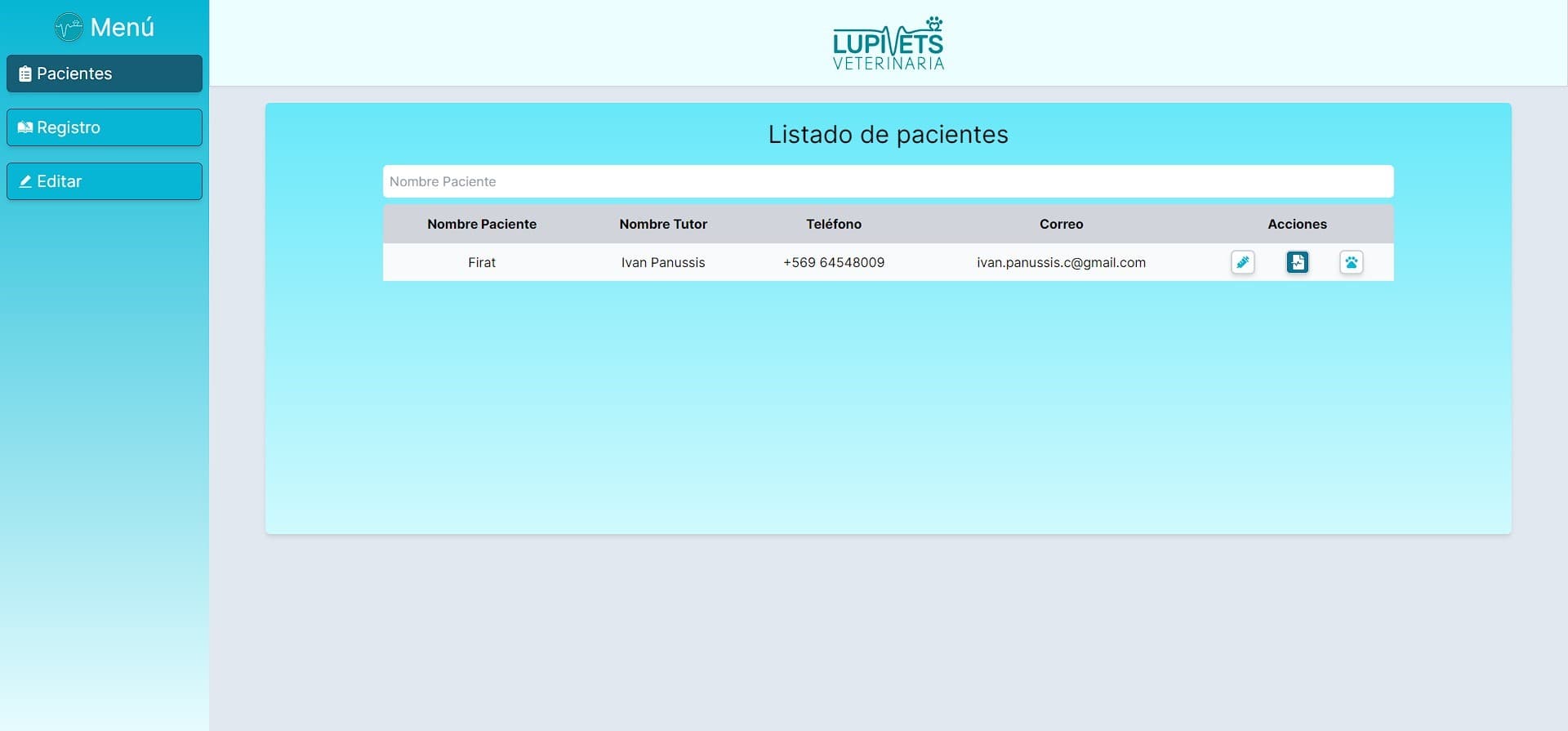Go to the Registro menu item
Viewport: 1568px width, 731px height.
pyautogui.click(x=105, y=127)
